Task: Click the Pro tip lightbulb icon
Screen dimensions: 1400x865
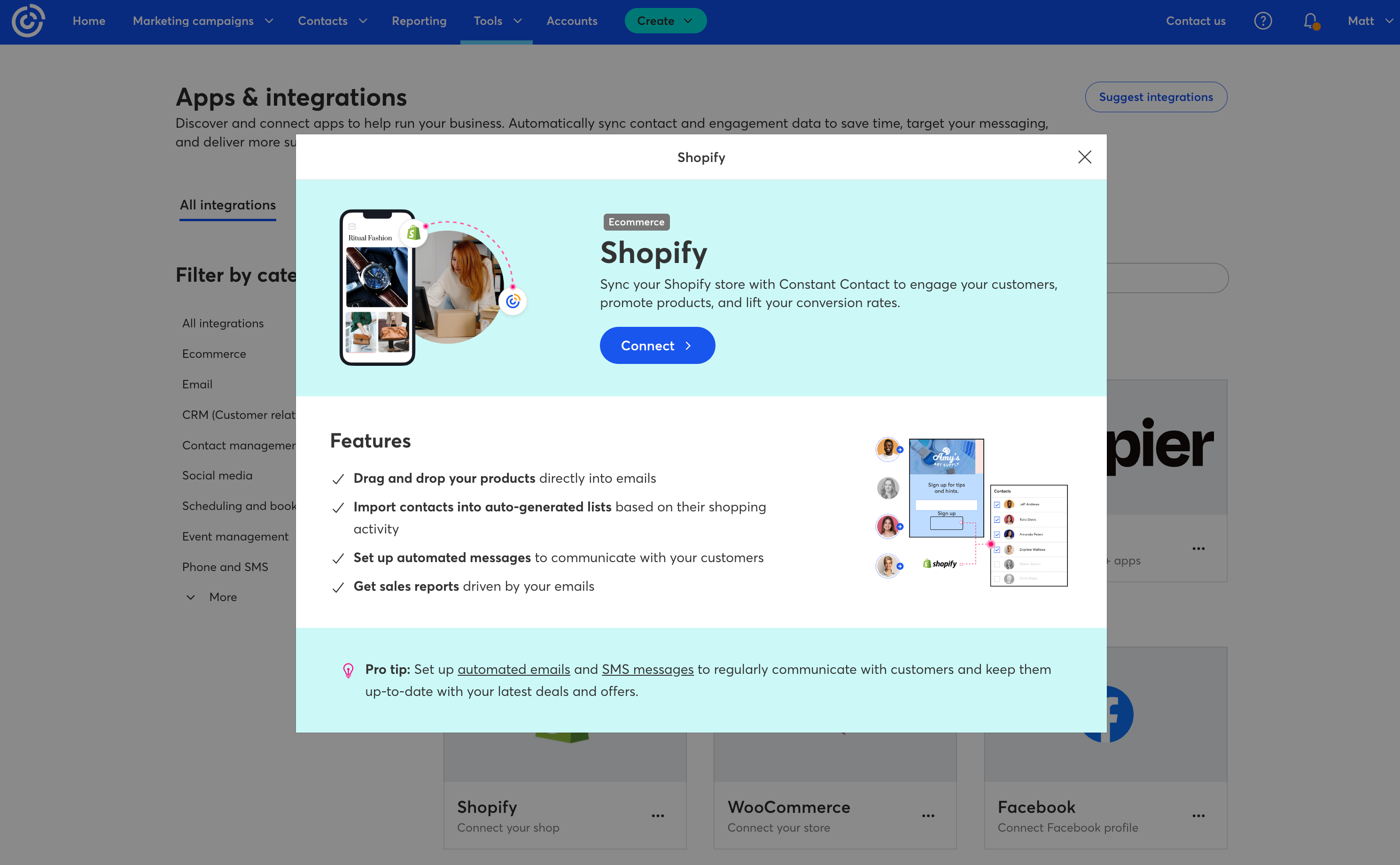Action: 348,670
